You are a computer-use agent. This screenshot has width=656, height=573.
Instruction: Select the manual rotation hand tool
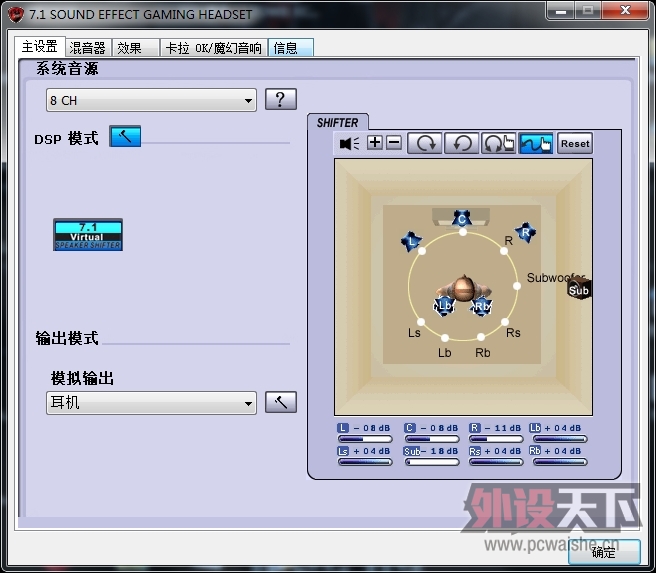[498, 143]
